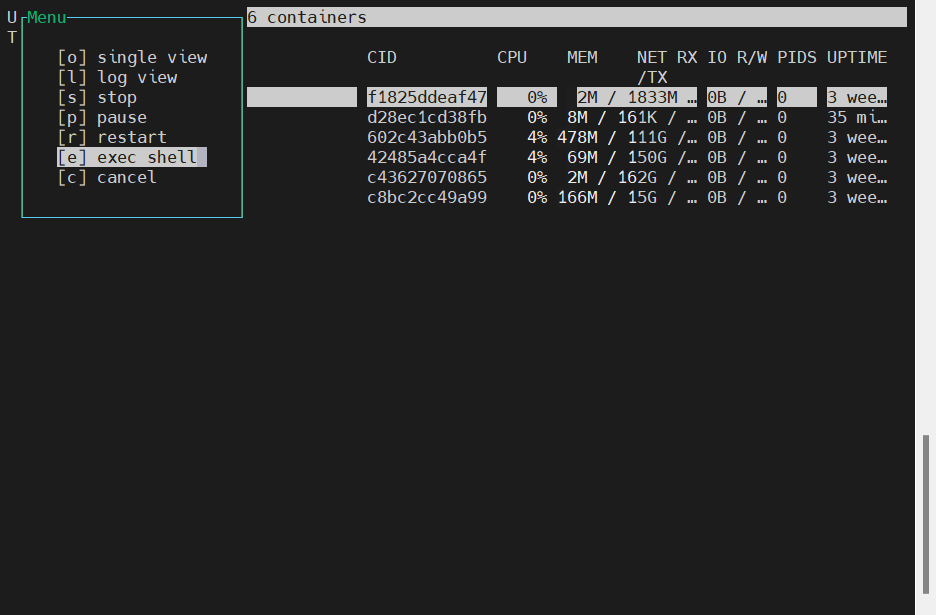
Task: Click the MEM column header
Action: [x=582, y=57]
